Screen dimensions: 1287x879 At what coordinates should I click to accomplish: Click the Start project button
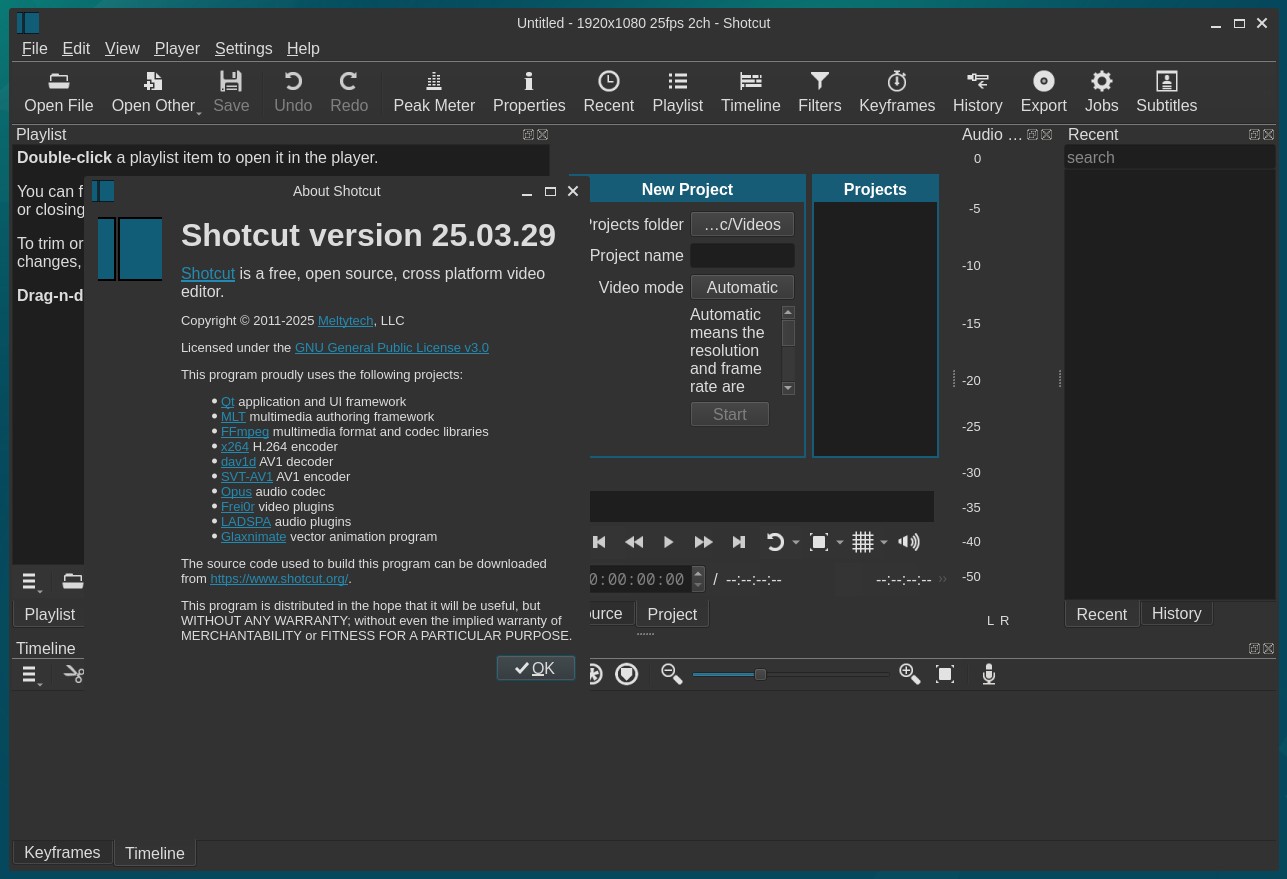(x=729, y=414)
